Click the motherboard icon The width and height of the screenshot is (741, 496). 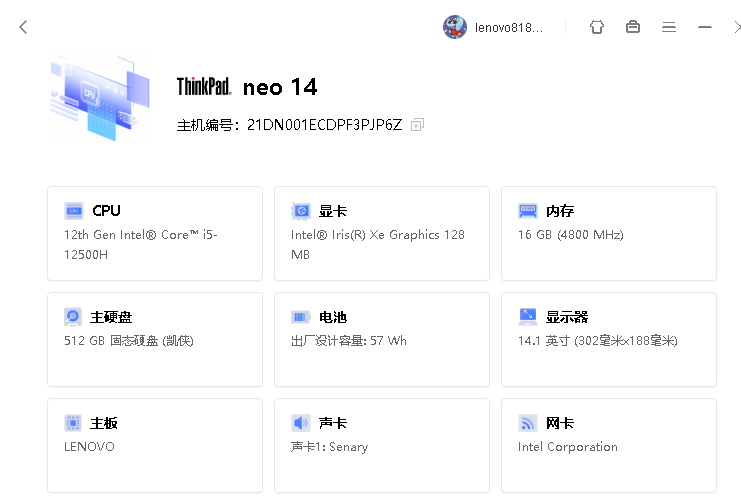(73, 423)
